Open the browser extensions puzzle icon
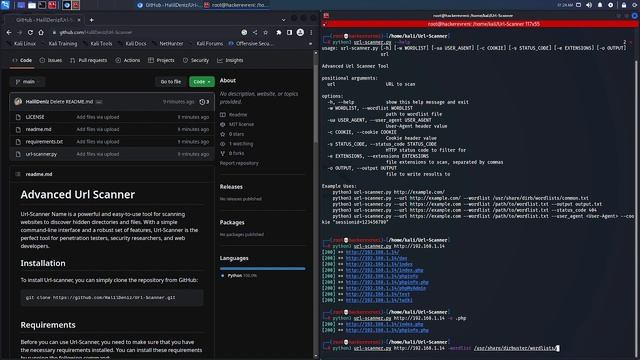 (x=279, y=32)
